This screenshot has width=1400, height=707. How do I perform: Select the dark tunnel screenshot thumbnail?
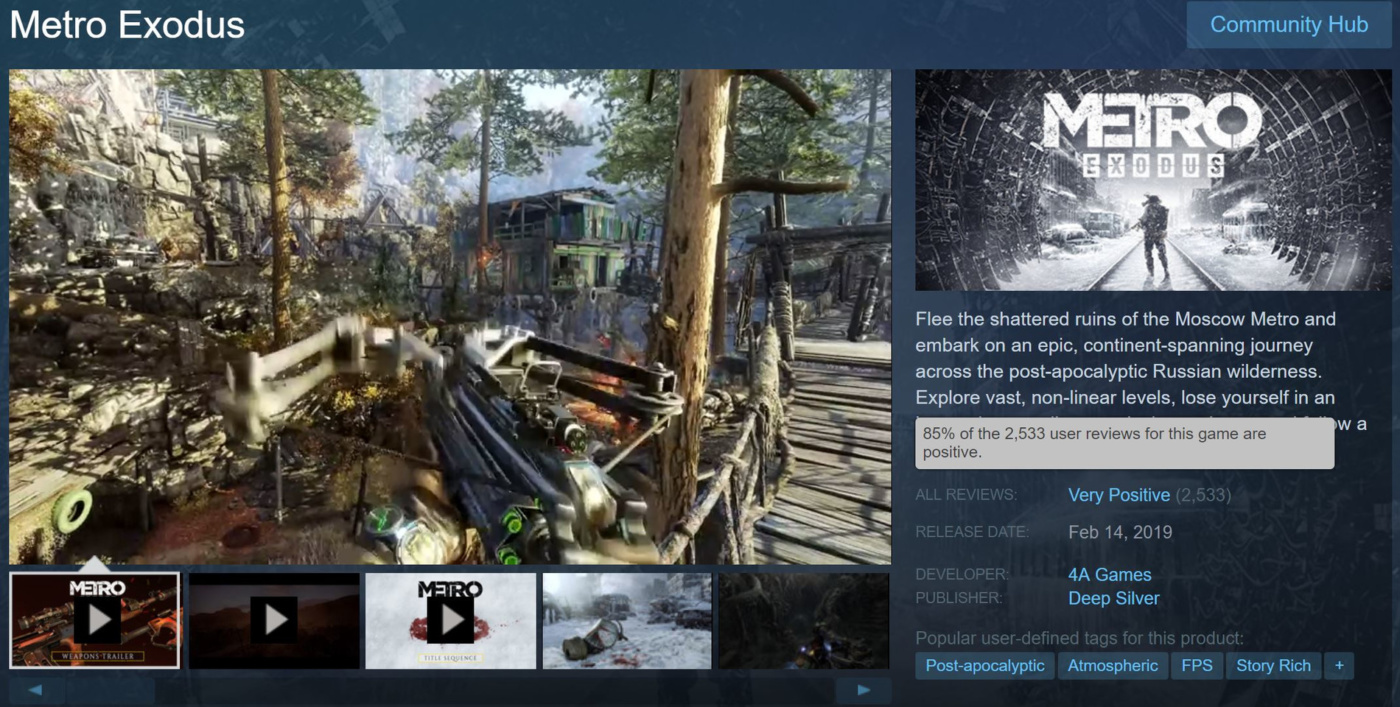pyautogui.click(x=804, y=620)
